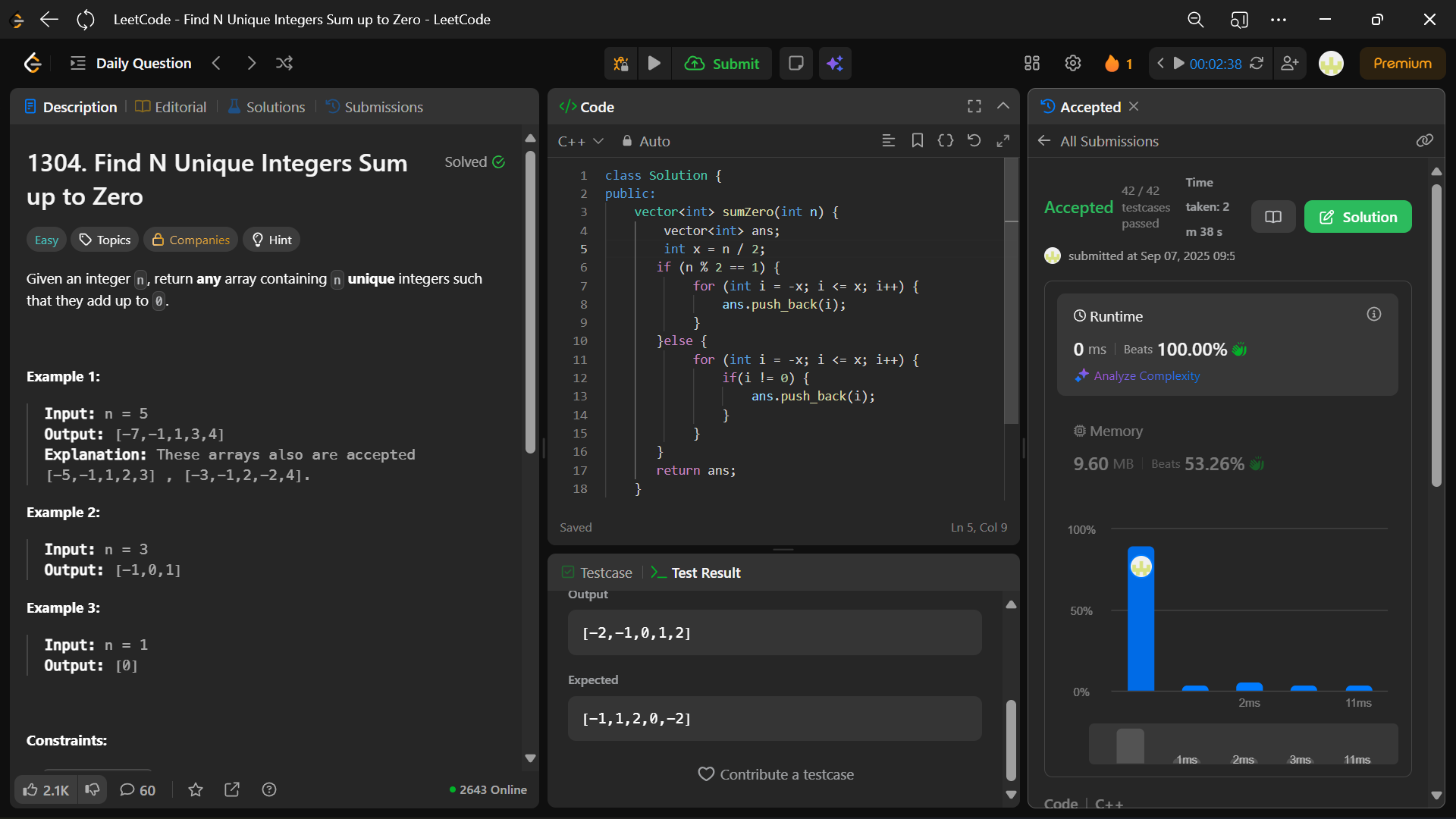Image resolution: width=1456 pixels, height=819 pixels.
Task: Click the shuffle random question icon
Action: click(x=284, y=64)
